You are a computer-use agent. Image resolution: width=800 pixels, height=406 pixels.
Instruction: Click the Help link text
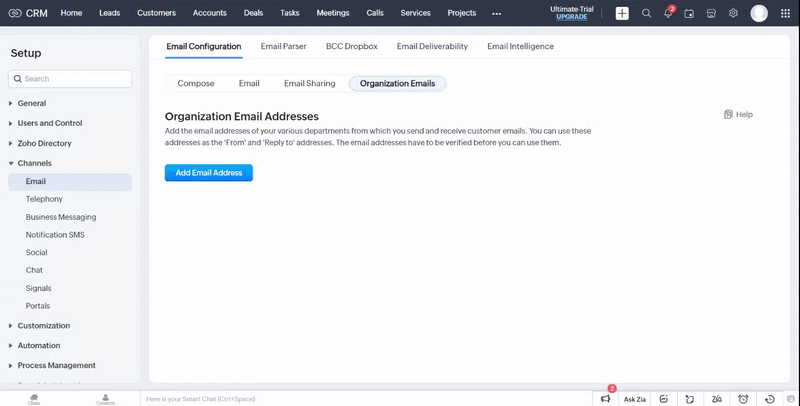744,114
